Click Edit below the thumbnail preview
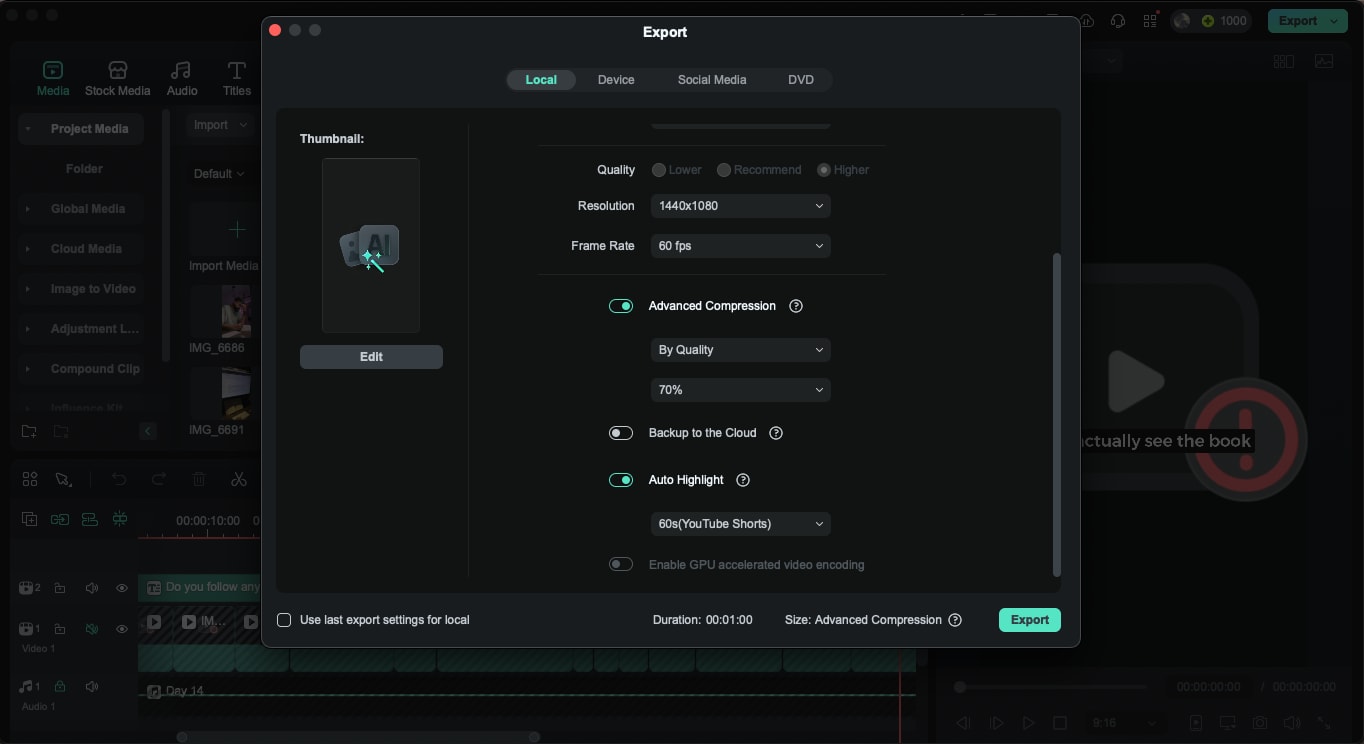The height and width of the screenshot is (744, 1364). (371, 356)
